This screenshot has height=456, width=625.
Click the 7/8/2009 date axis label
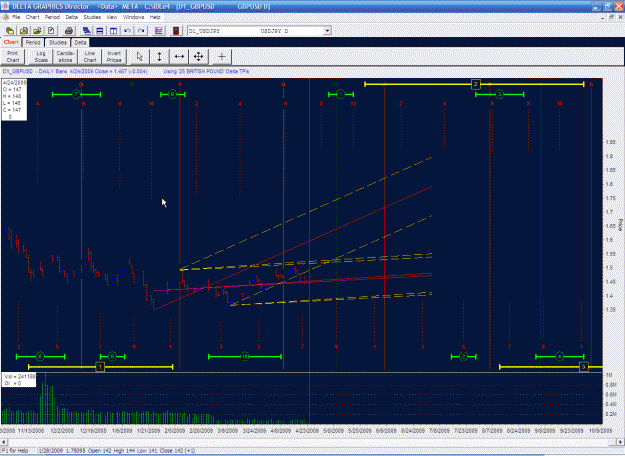[x=439, y=431]
